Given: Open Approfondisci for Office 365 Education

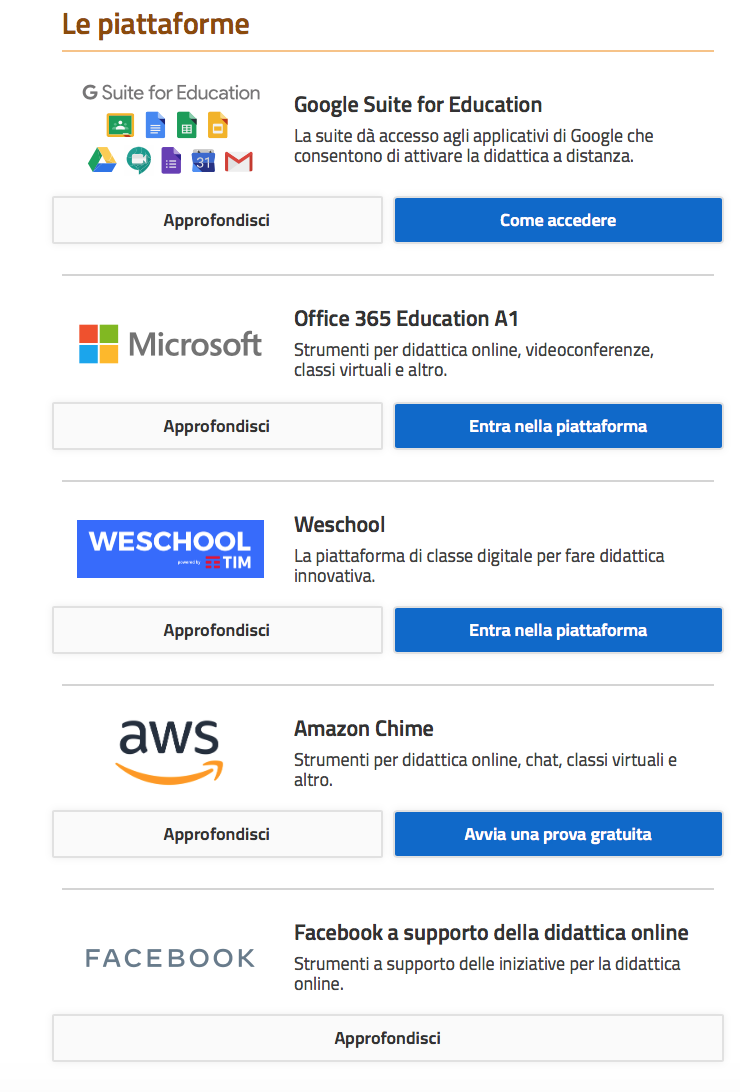Looking at the screenshot, I should coord(217,426).
